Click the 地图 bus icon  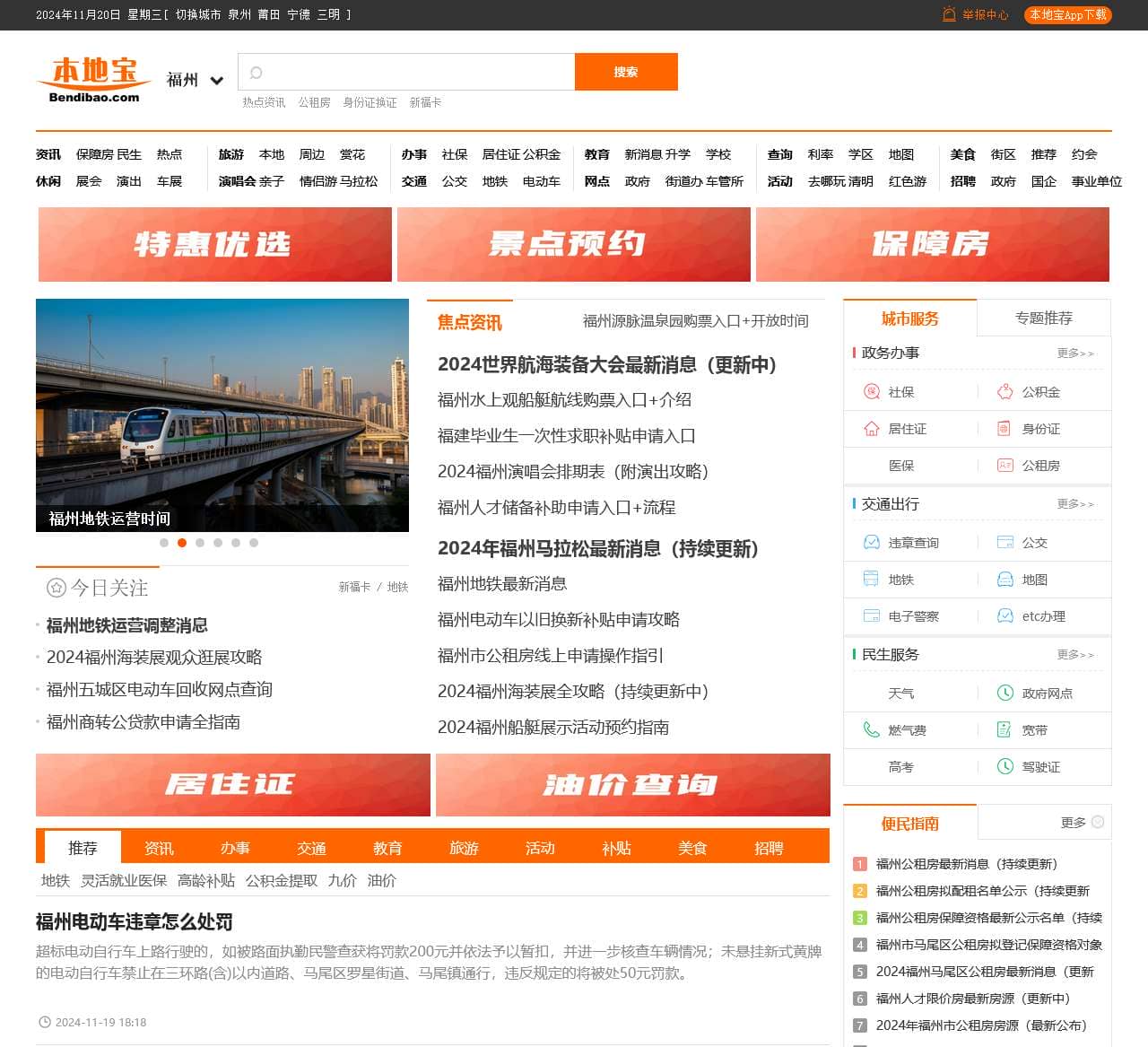click(1004, 579)
